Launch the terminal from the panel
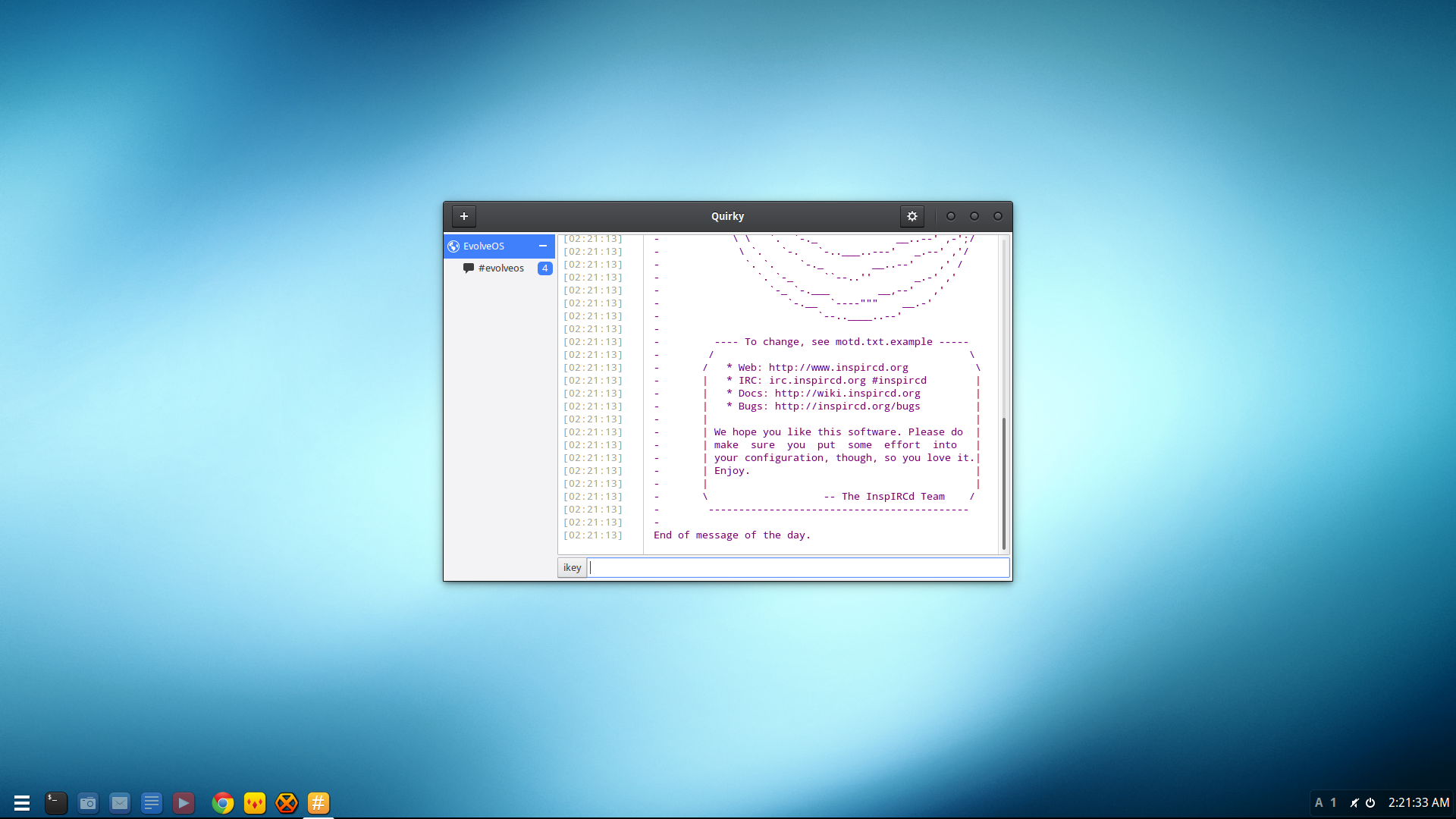The width and height of the screenshot is (1456, 819). (56, 803)
